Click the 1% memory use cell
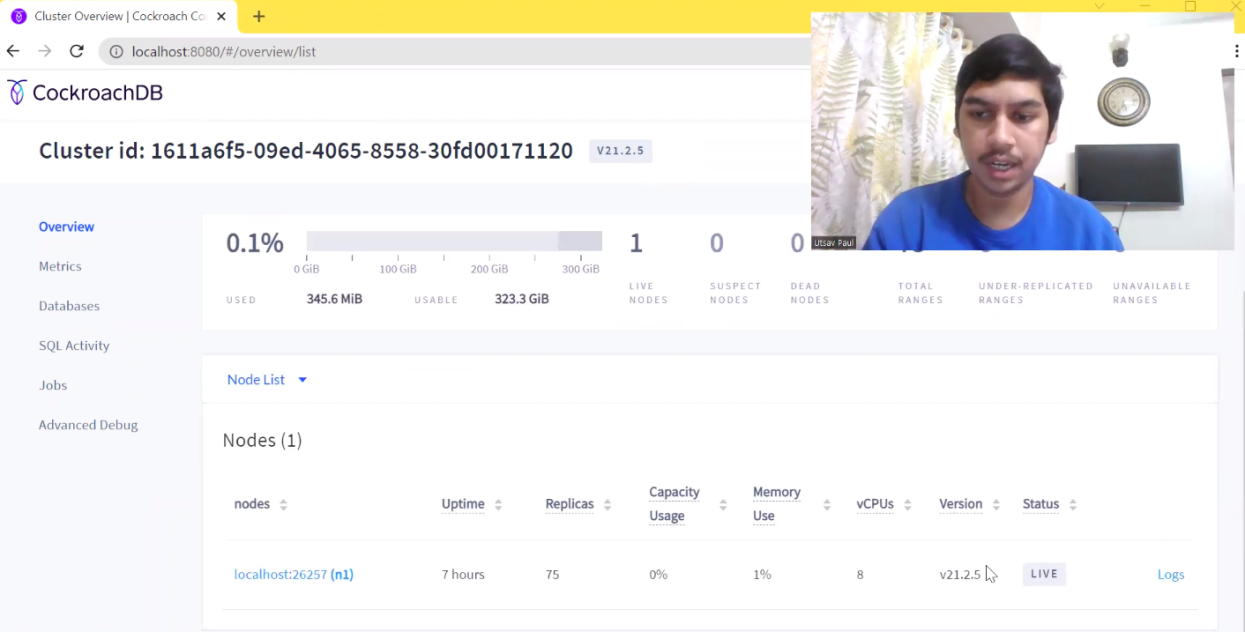Image resolution: width=1245 pixels, height=632 pixels. 761,575
